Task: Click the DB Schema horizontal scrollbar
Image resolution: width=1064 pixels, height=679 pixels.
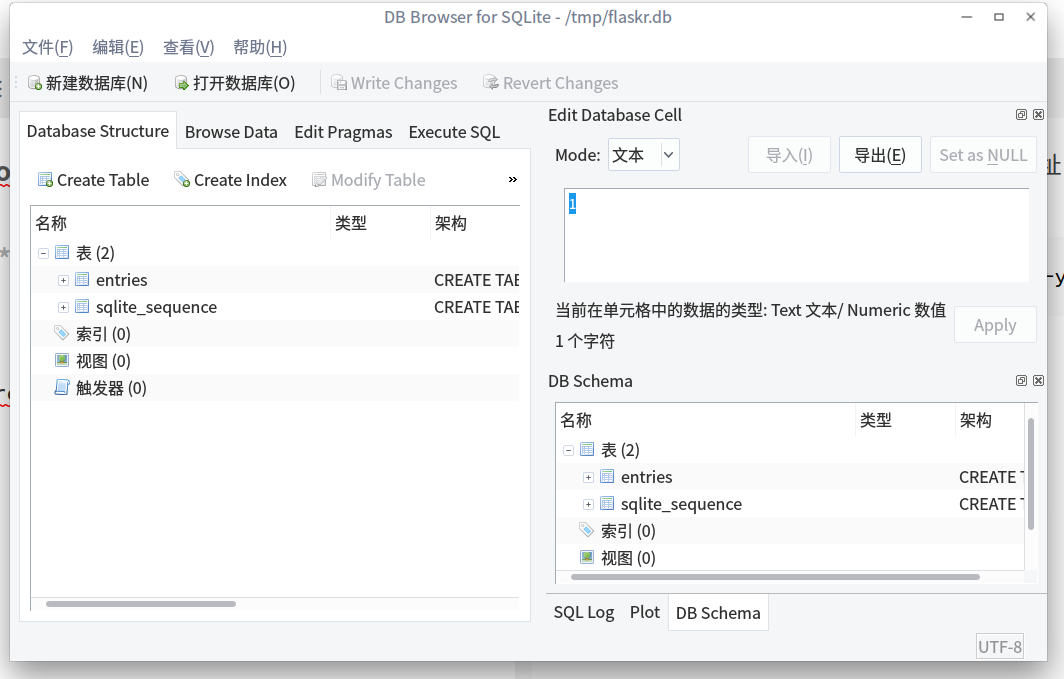Action: pos(775,577)
